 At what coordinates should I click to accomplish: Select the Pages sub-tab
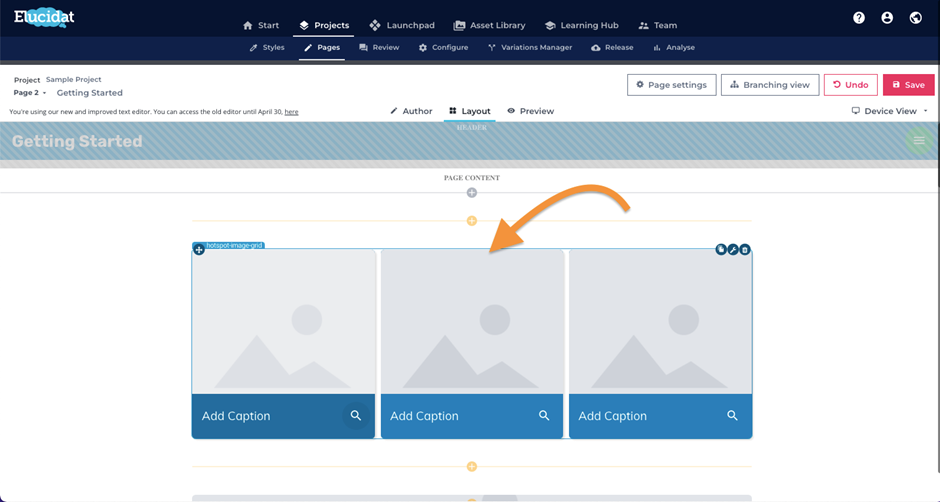(322, 47)
